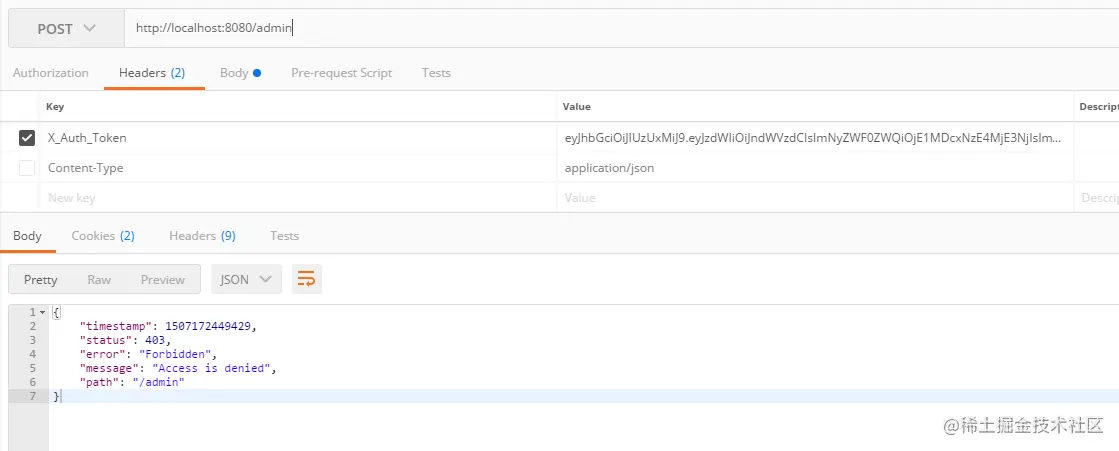Select the Pretty view button
1119x451 pixels.
(x=41, y=280)
